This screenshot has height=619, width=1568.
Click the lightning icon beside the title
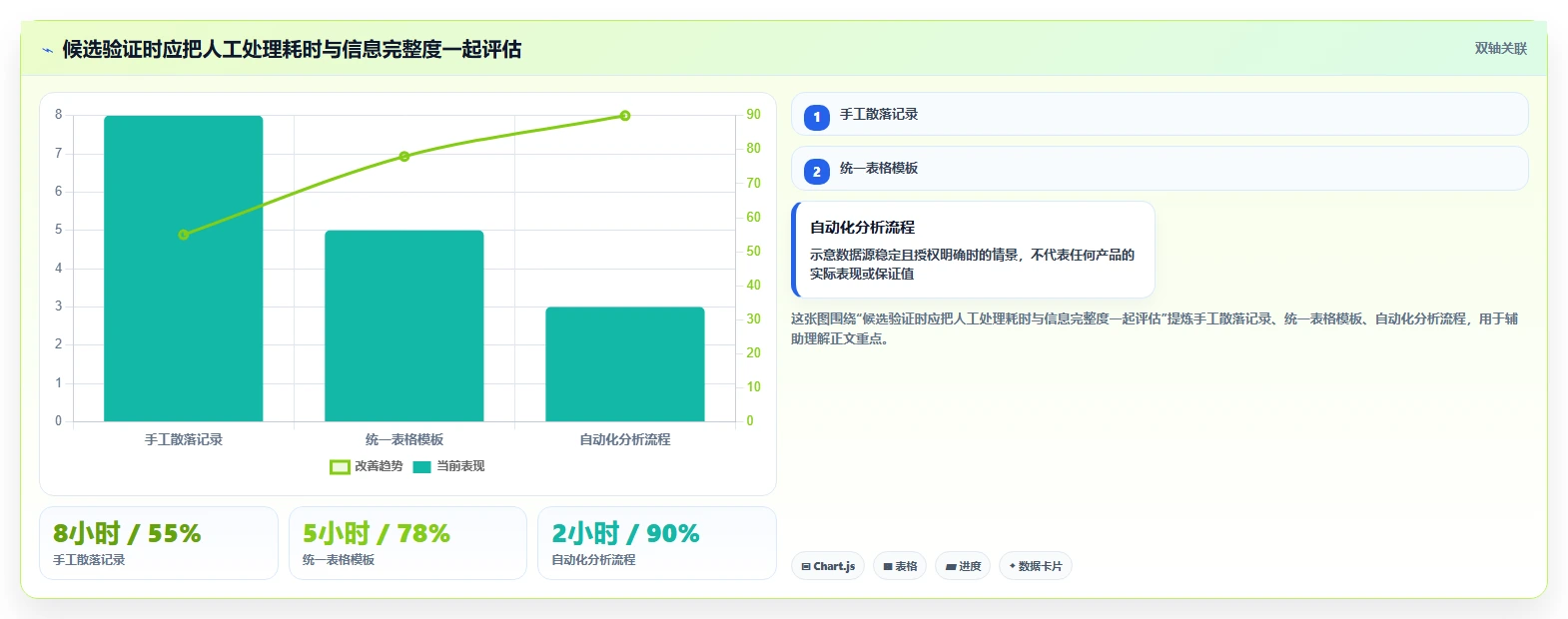click(47, 50)
